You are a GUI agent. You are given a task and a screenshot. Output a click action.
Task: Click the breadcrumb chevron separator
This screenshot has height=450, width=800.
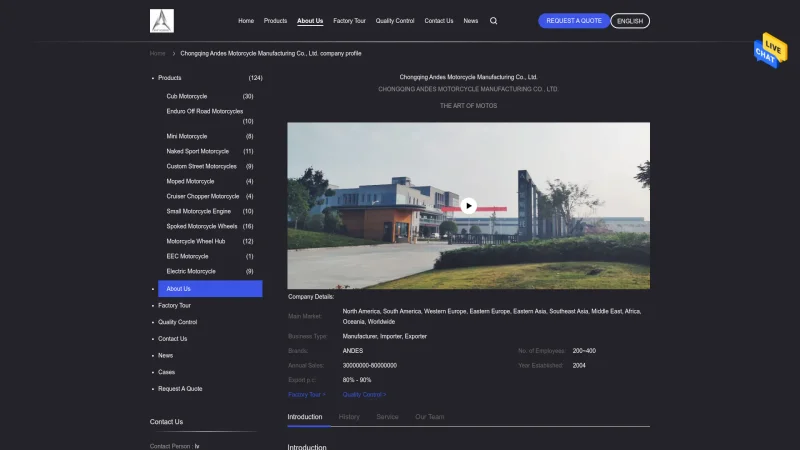(173, 54)
